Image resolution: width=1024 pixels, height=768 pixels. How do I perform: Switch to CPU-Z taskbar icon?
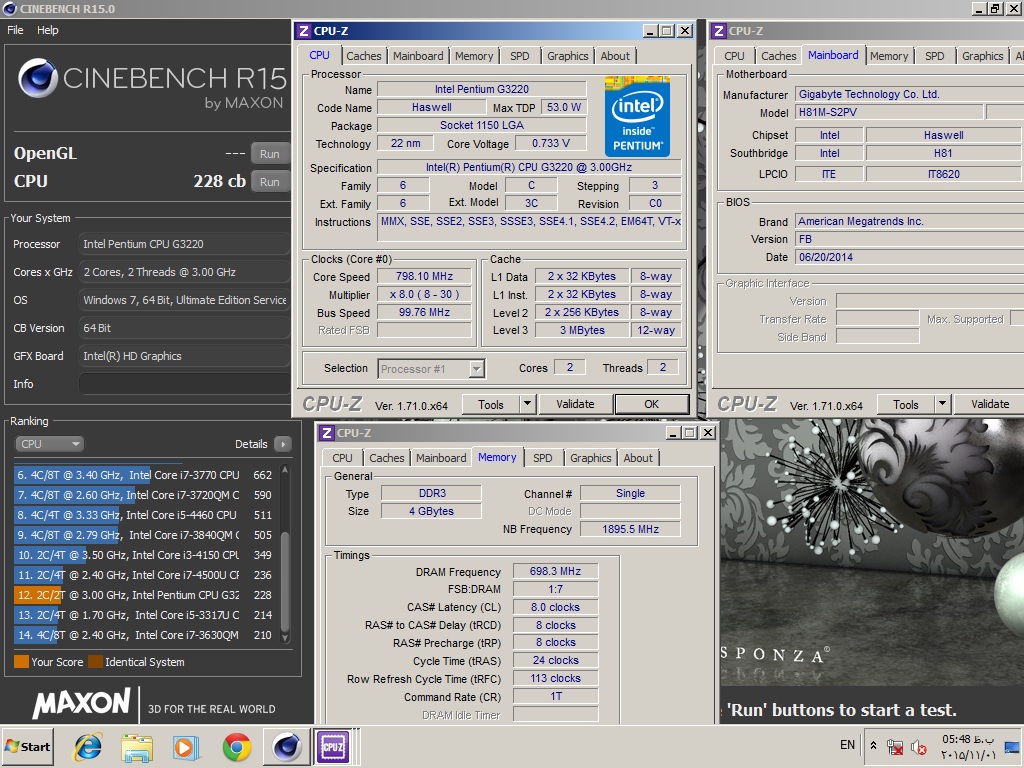coord(333,746)
